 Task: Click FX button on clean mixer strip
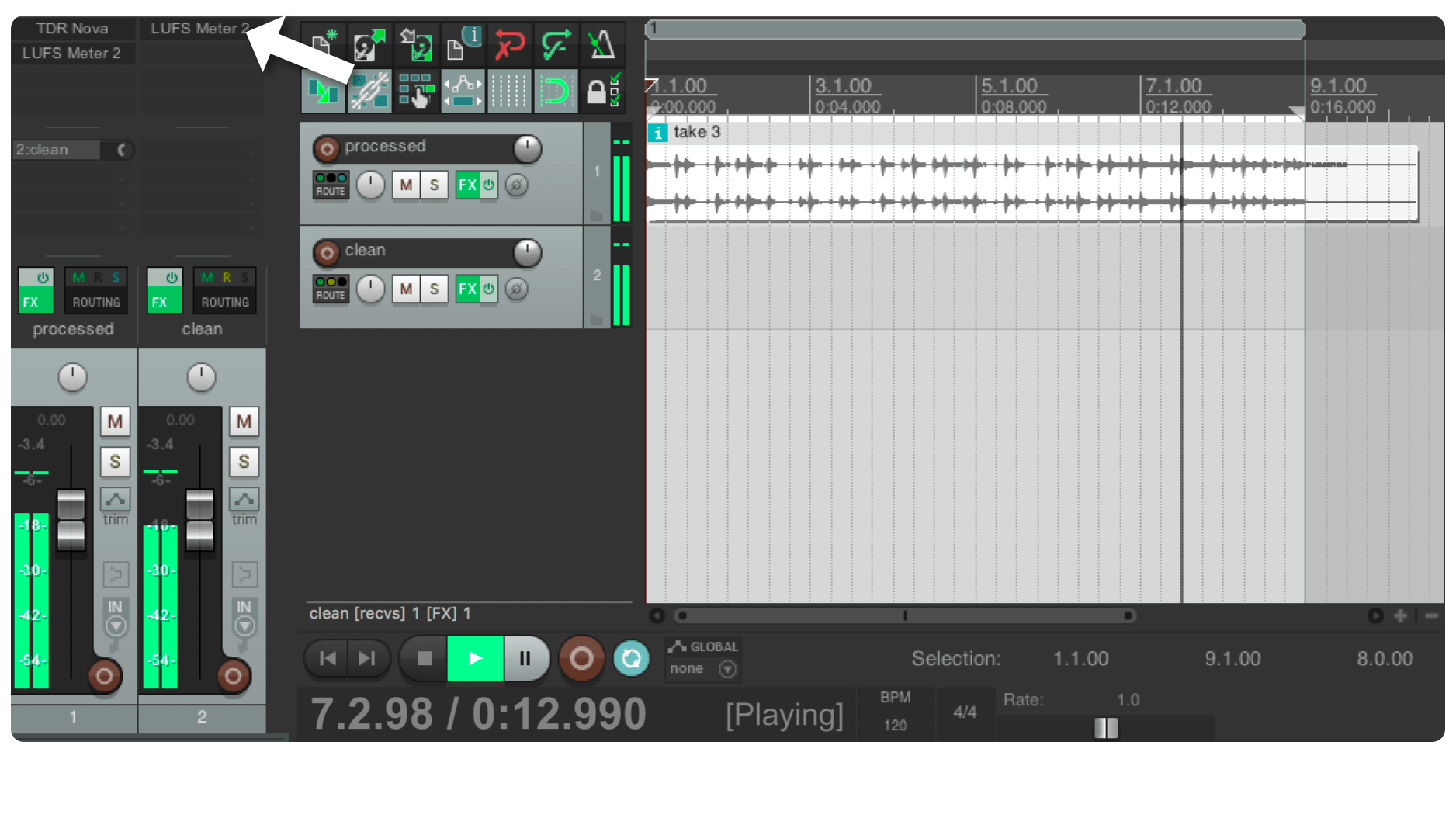[x=164, y=302]
